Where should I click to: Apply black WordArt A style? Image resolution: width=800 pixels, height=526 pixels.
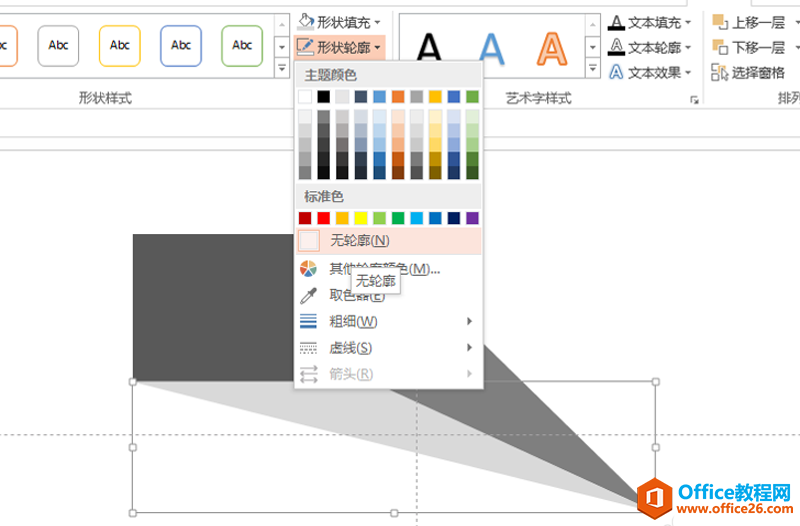pos(429,48)
